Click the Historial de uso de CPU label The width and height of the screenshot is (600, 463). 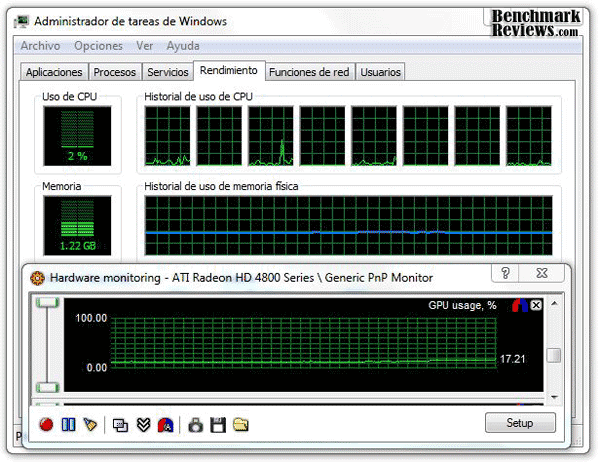[x=198, y=97]
